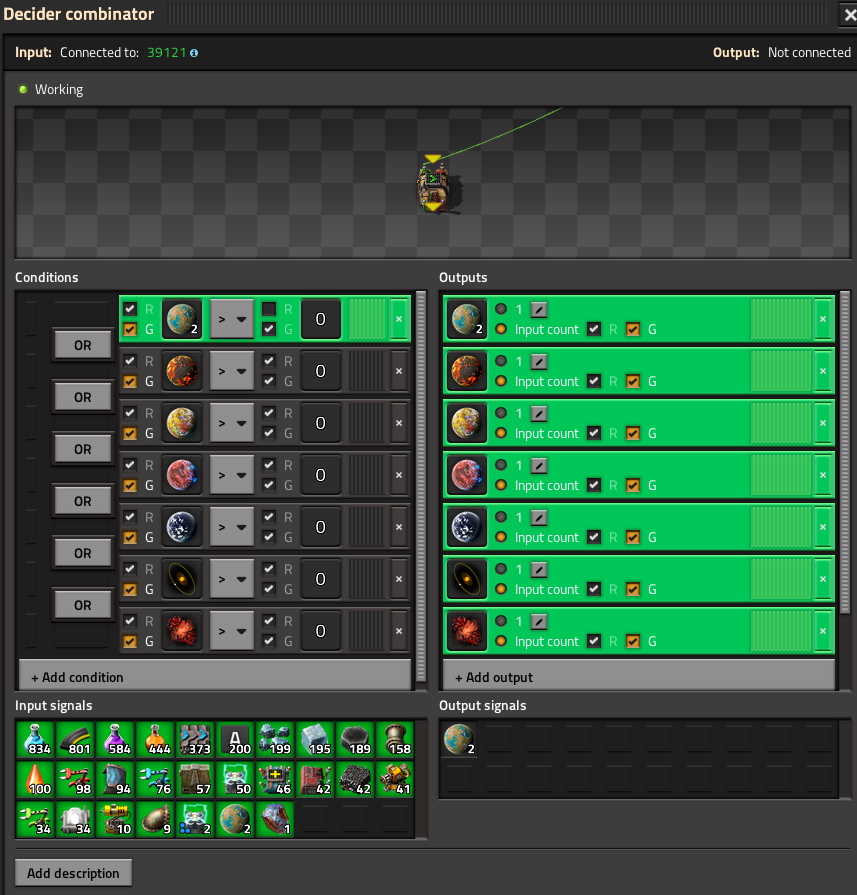Select the Vulcanus lava planet condition signal

(182, 371)
